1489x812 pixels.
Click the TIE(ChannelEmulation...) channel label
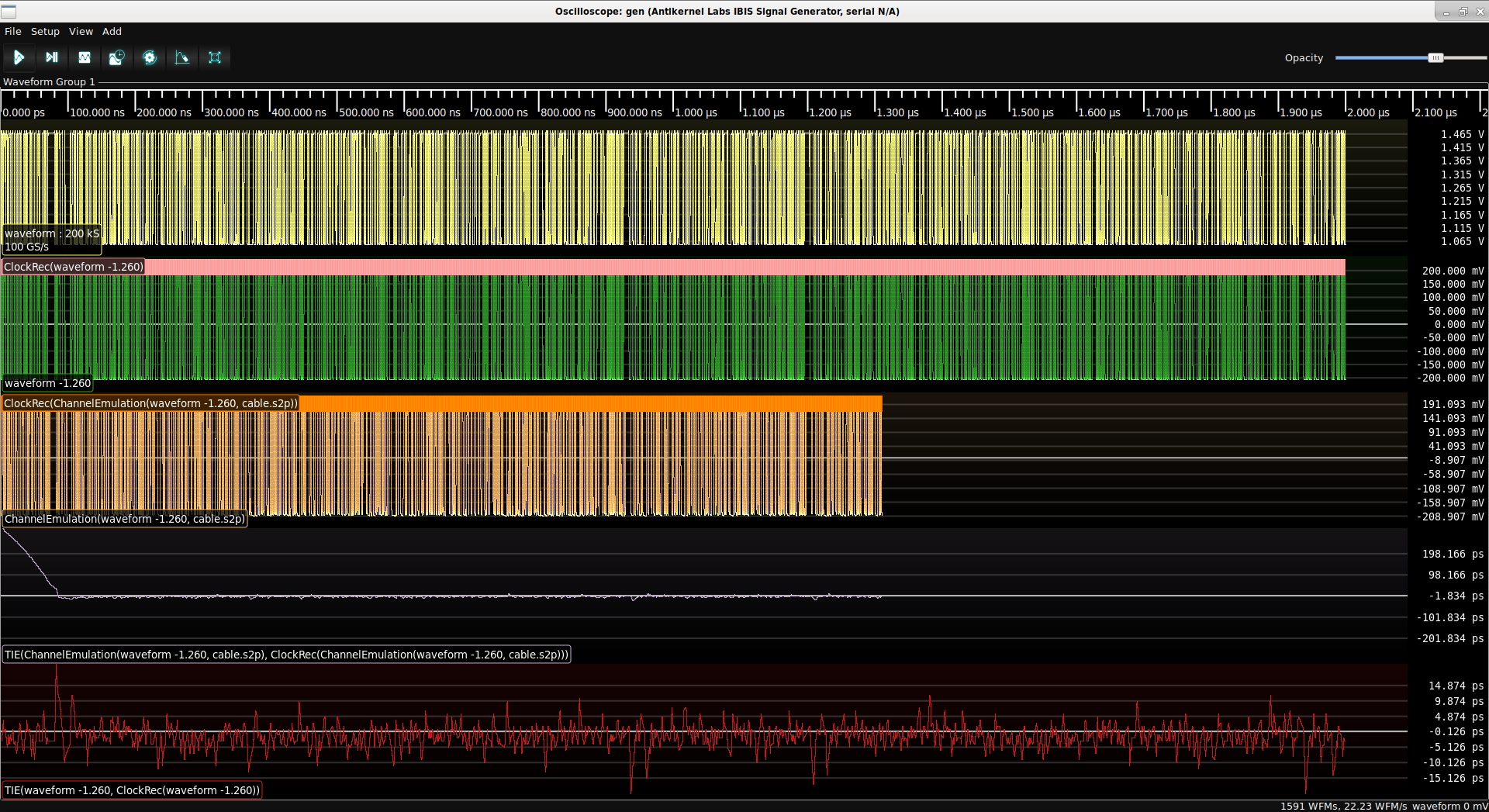(x=286, y=655)
